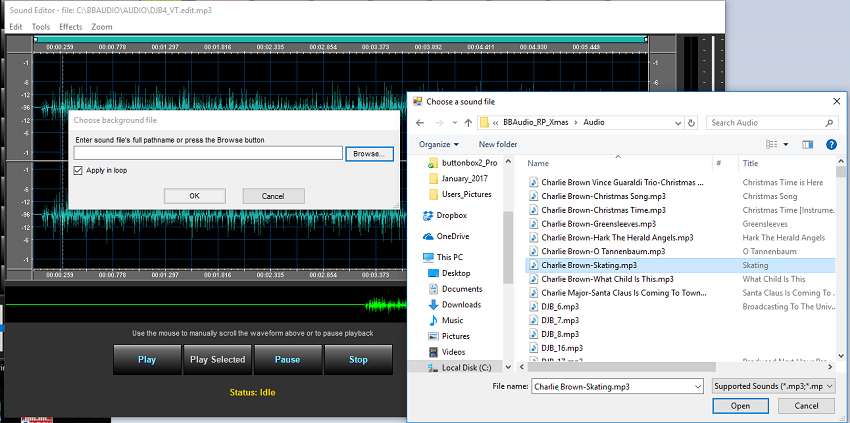Screen dimensions: 850x423
Task: Open recent locations dropdown arrow
Action: click(455, 123)
